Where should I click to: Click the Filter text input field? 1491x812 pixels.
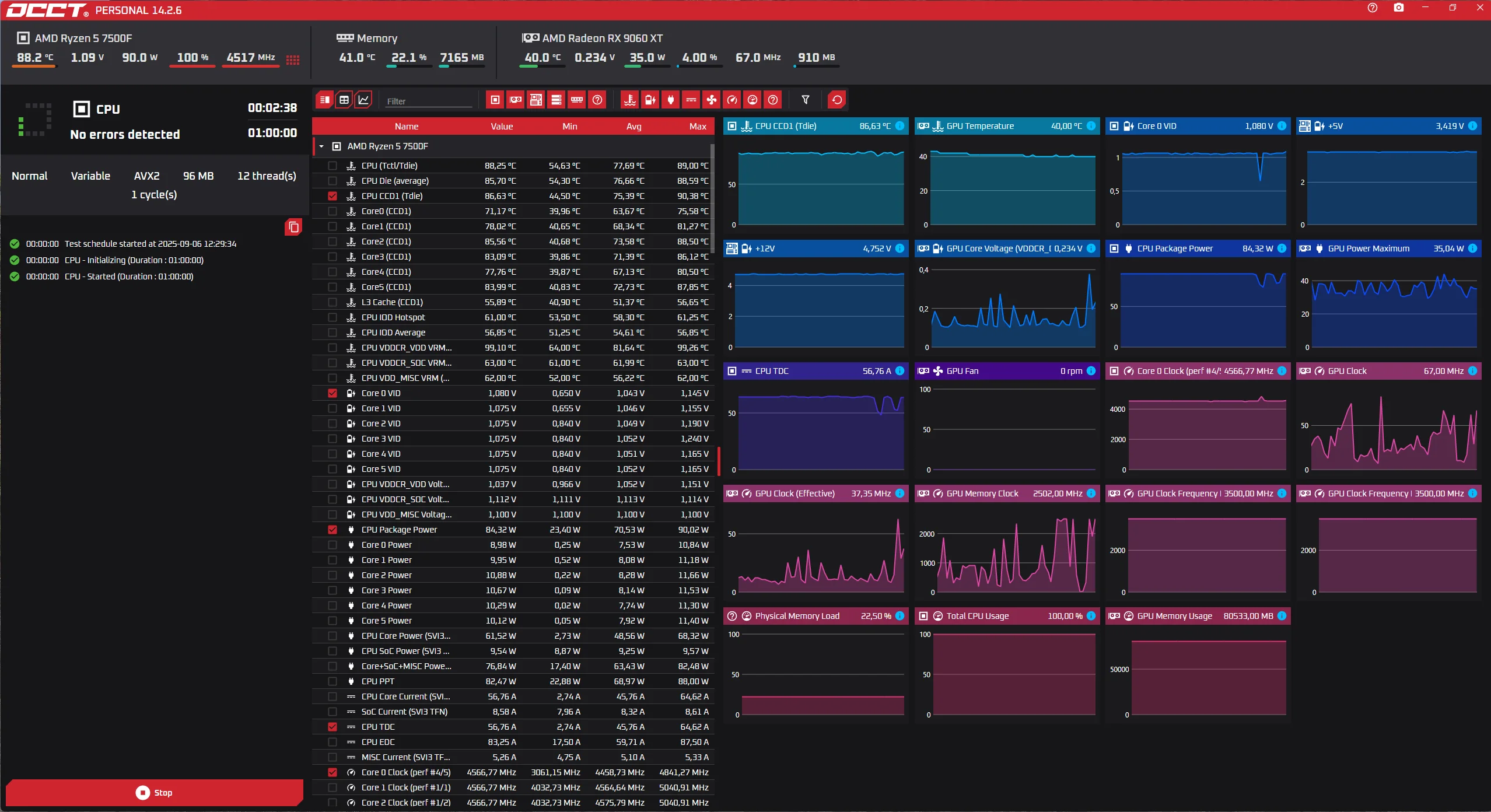point(429,101)
